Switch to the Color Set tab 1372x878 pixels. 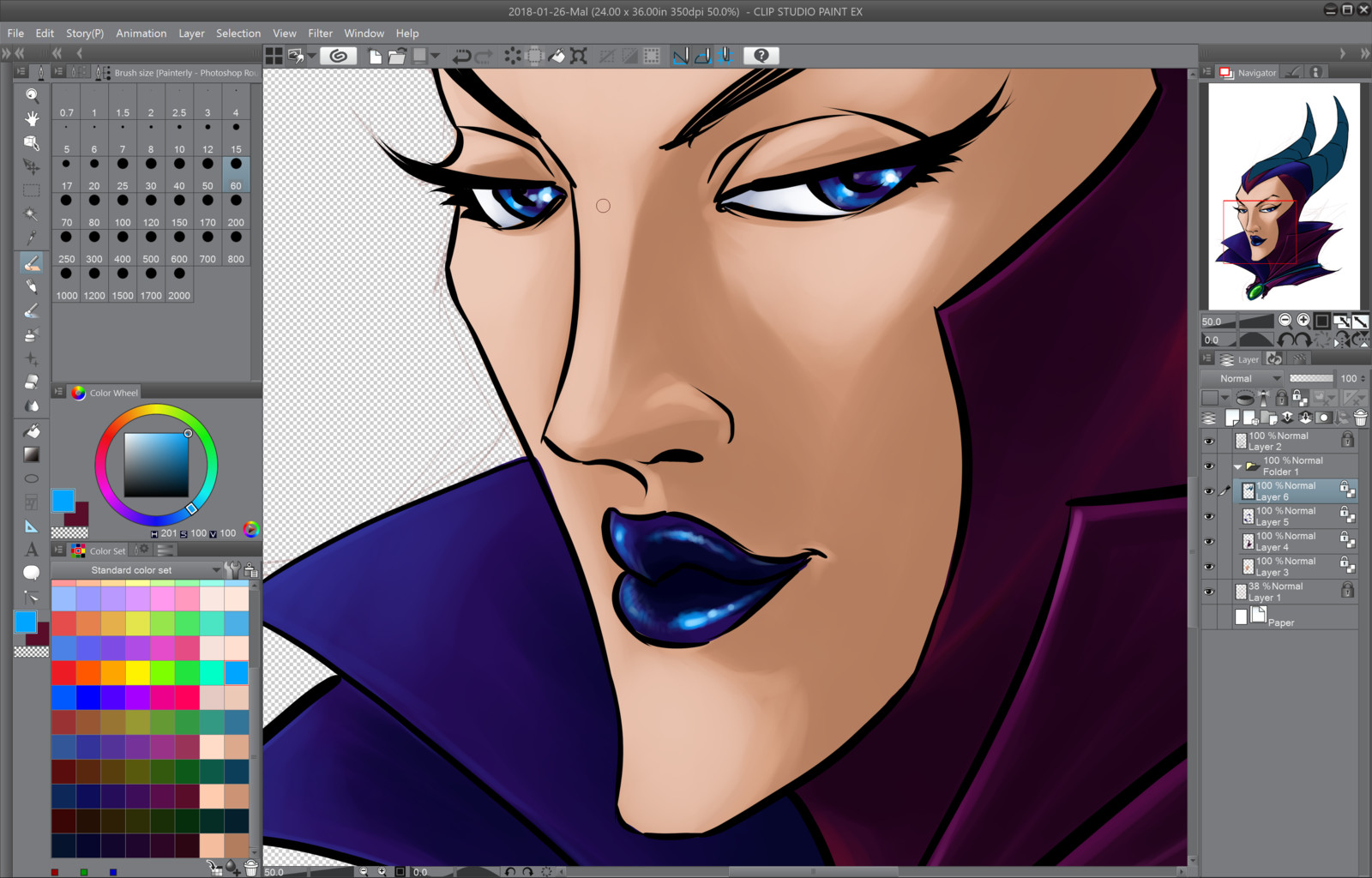pyautogui.click(x=99, y=550)
